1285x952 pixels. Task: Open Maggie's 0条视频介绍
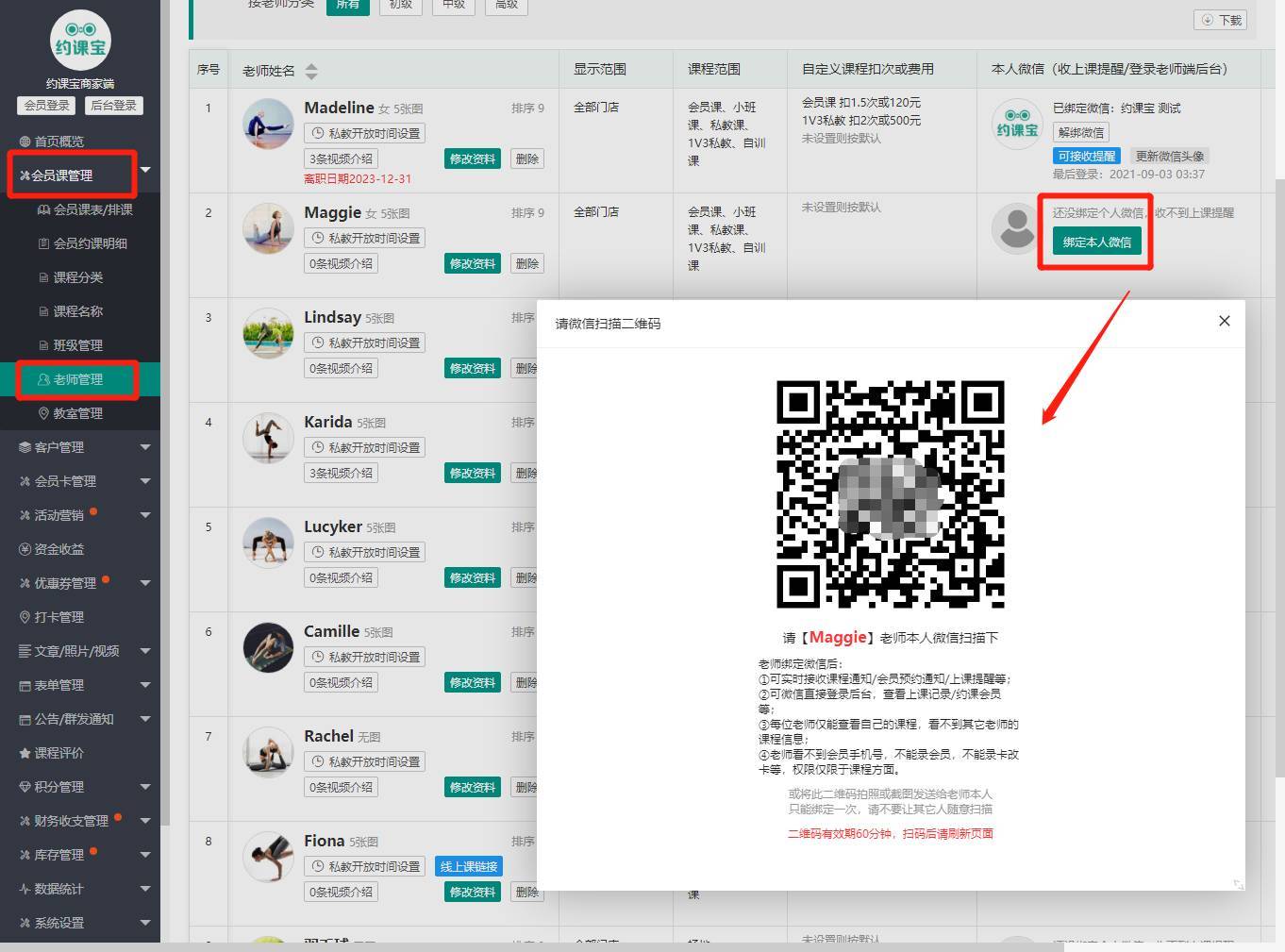click(342, 263)
